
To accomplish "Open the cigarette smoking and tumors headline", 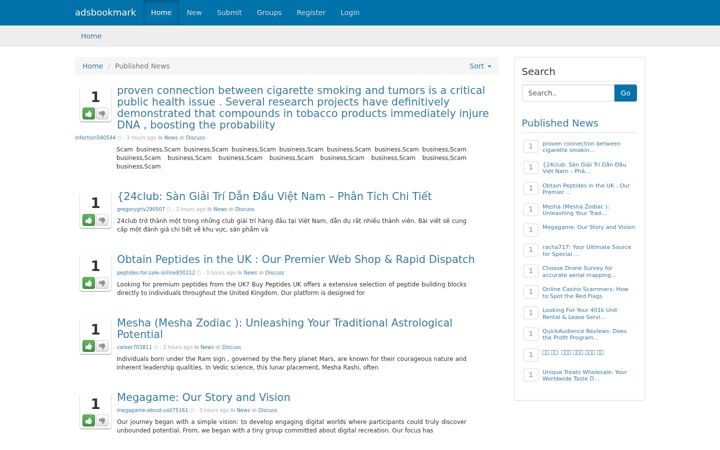I will coord(303,107).
